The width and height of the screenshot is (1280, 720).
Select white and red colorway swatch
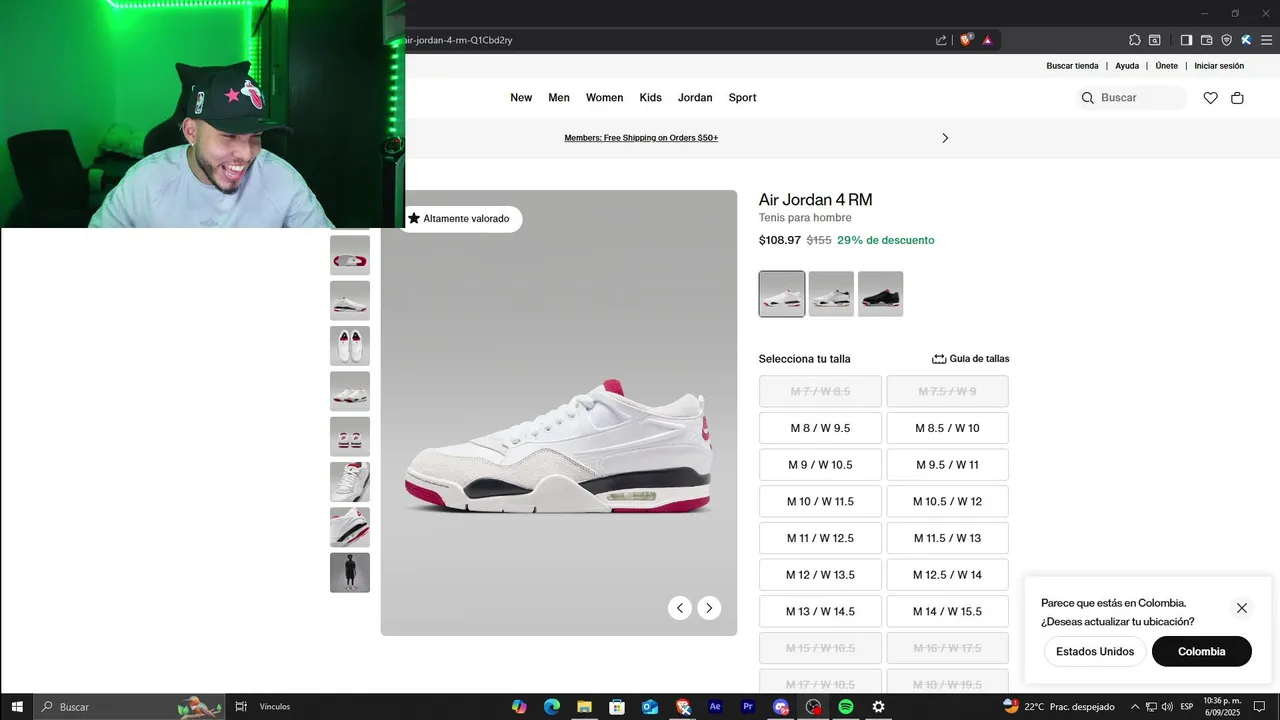click(x=782, y=294)
